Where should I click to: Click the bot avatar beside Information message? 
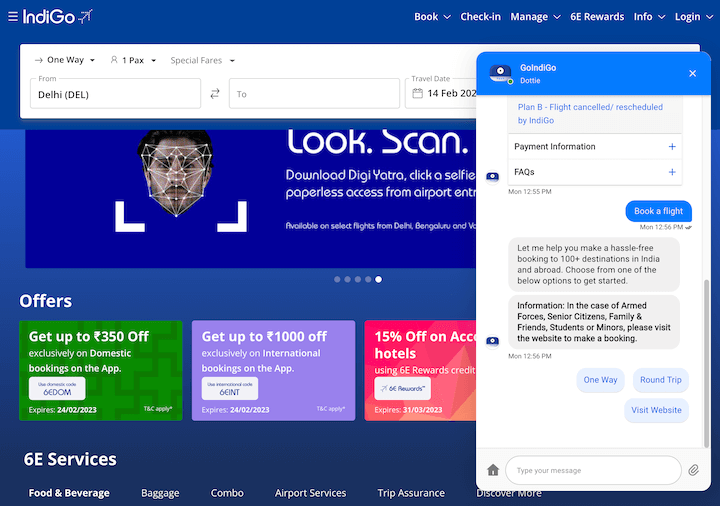tap(493, 341)
